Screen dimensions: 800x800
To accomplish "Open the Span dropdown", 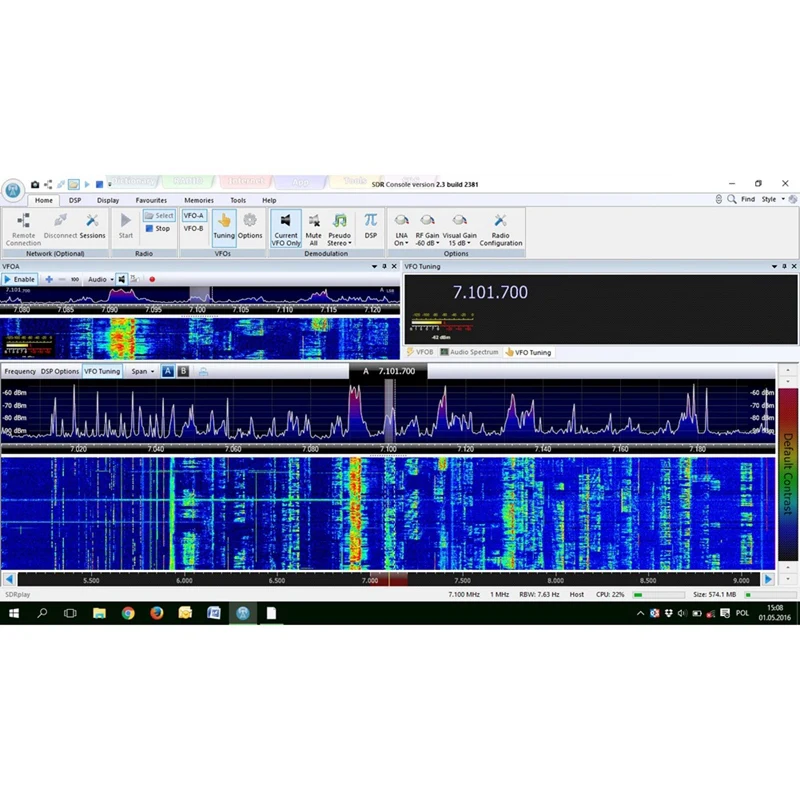I will pyautogui.click(x=142, y=371).
